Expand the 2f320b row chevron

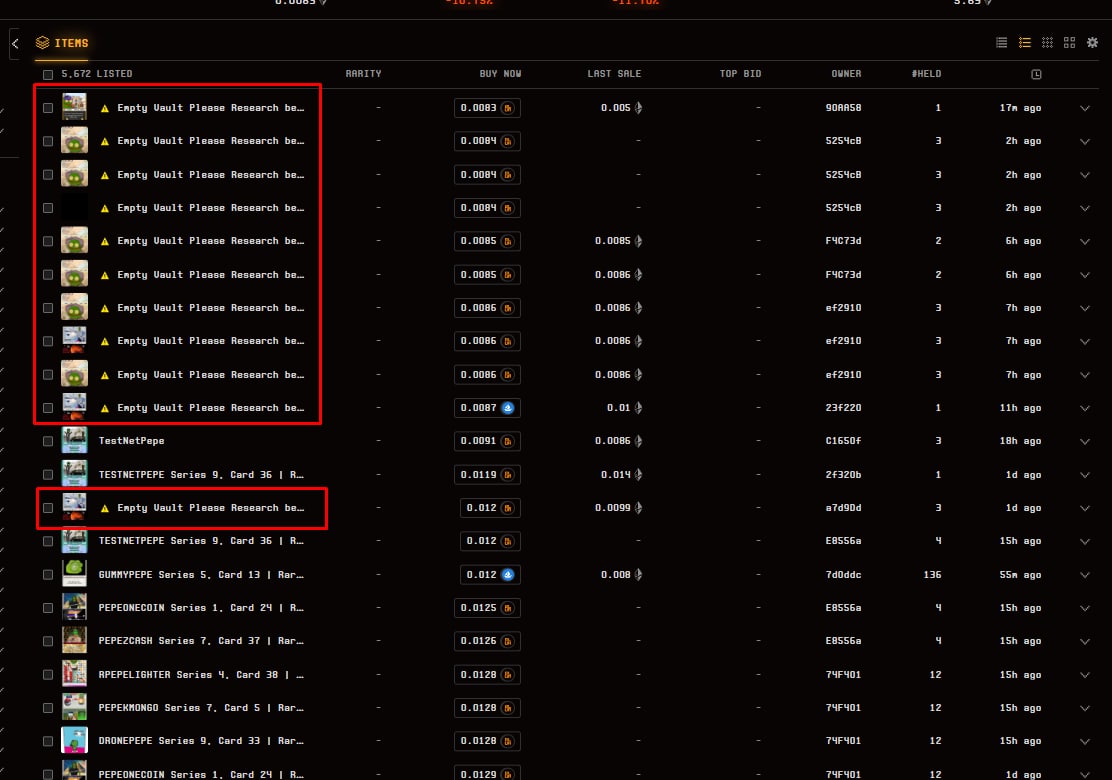click(1084, 475)
